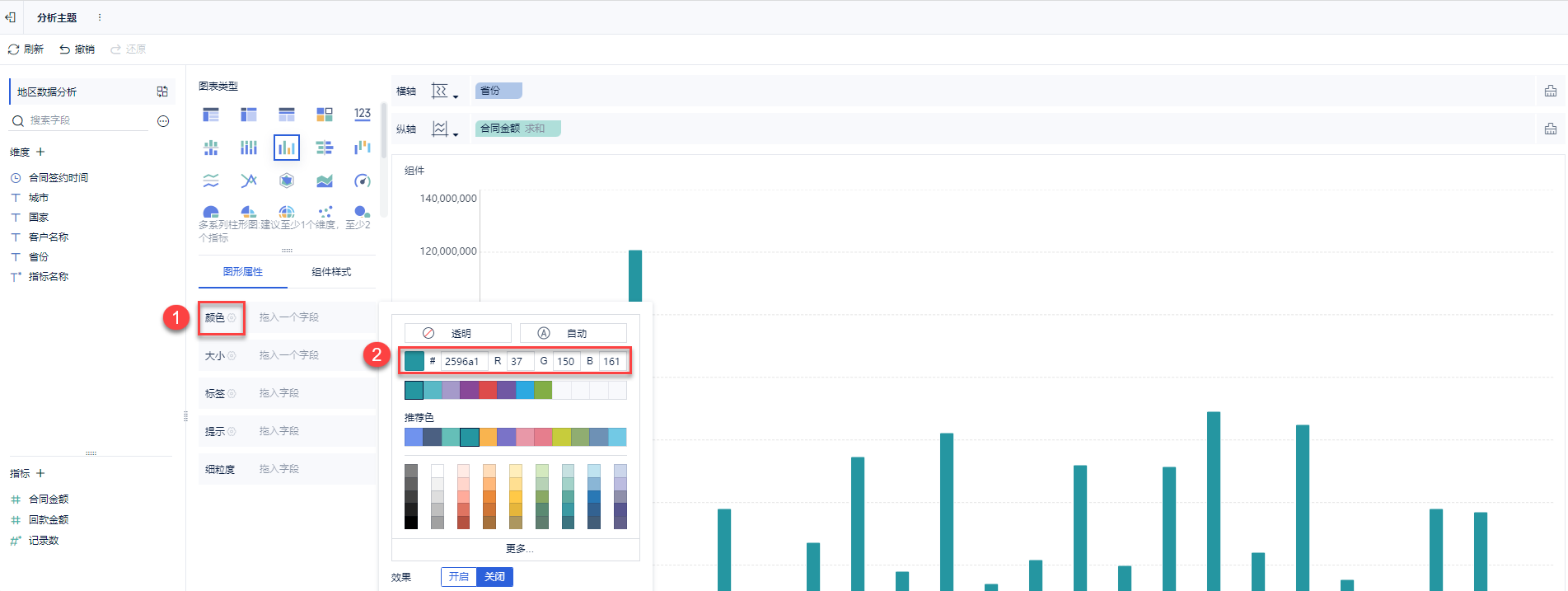Screen dimensions: 1568x591
Task: Open the table switch icon beside 地区数据分析
Action: (162, 91)
